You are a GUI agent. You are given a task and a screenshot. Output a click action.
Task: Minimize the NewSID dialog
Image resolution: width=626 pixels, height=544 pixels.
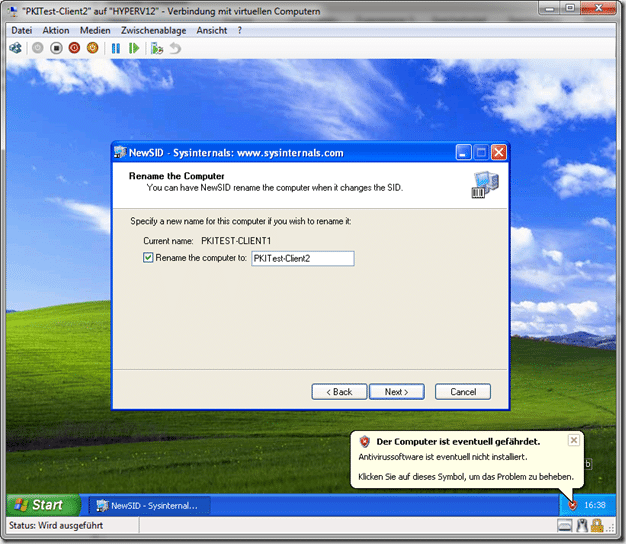pos(463,152)
